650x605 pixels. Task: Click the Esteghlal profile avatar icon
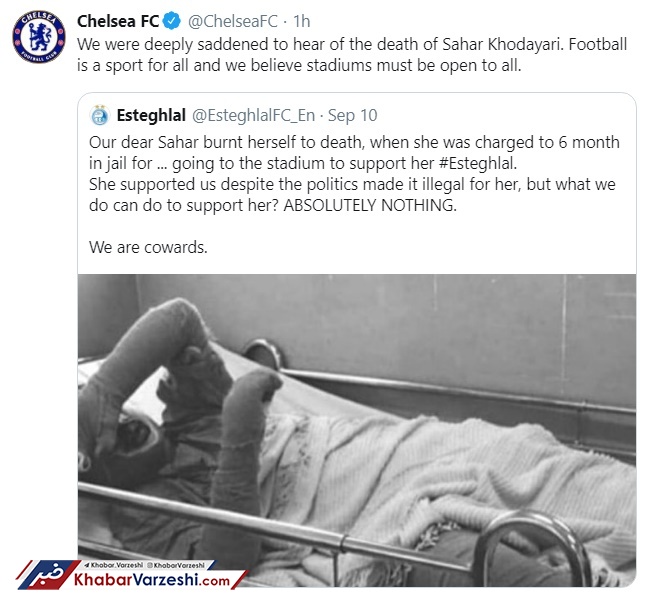coord(99,115)
